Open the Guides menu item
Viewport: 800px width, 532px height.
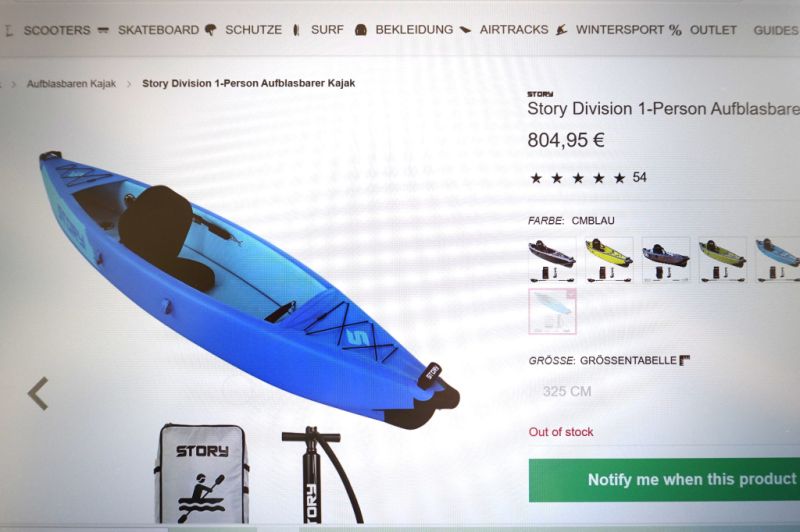776,31
